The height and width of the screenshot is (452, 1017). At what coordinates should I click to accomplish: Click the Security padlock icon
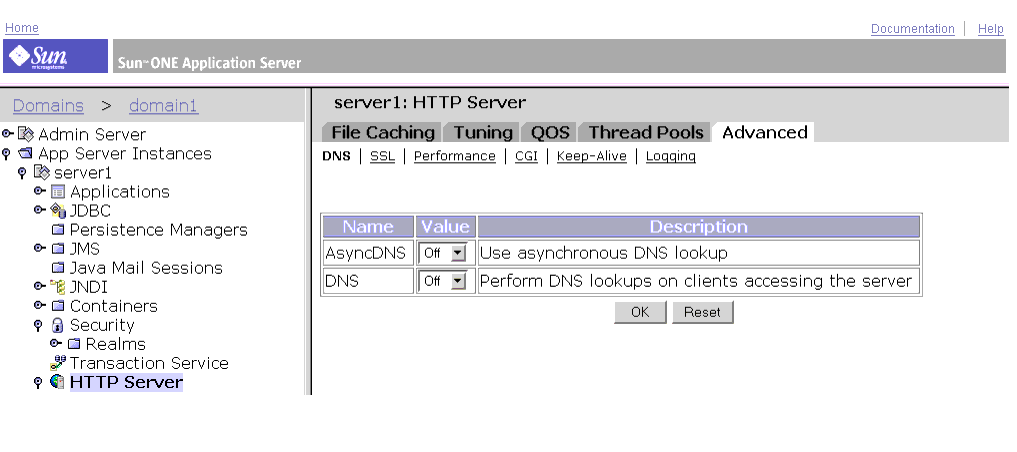pyautogui.click(x=58, y=325)
